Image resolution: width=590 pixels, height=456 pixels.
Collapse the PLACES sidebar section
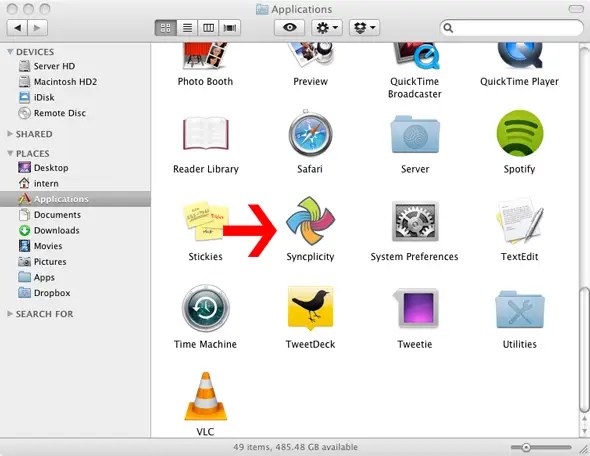pyautogui.click(x=10, y=153)
